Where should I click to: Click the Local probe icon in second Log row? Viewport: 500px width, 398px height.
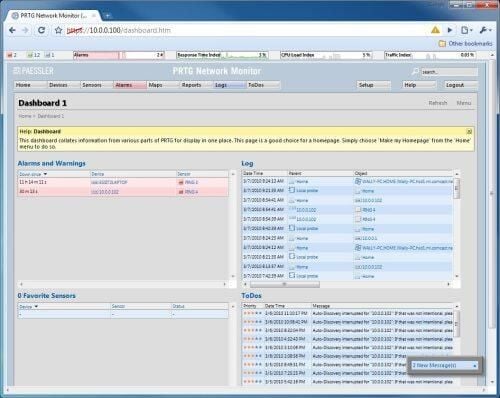[292, 190]
